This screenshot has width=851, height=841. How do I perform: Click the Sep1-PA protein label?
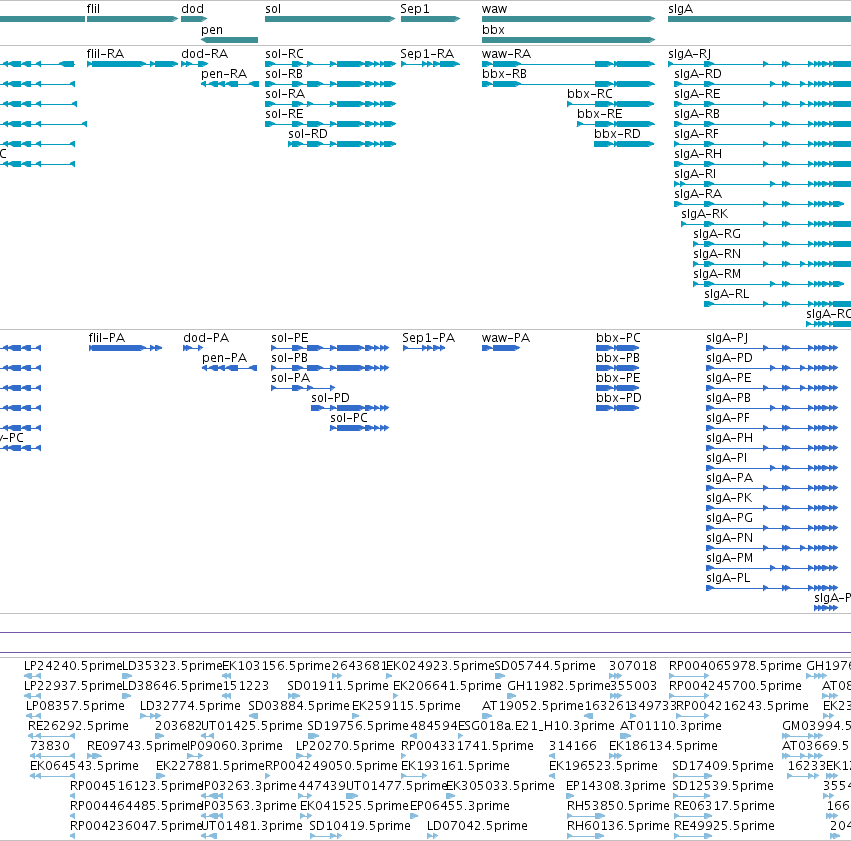pyautogui.click(x=429, y=338)
